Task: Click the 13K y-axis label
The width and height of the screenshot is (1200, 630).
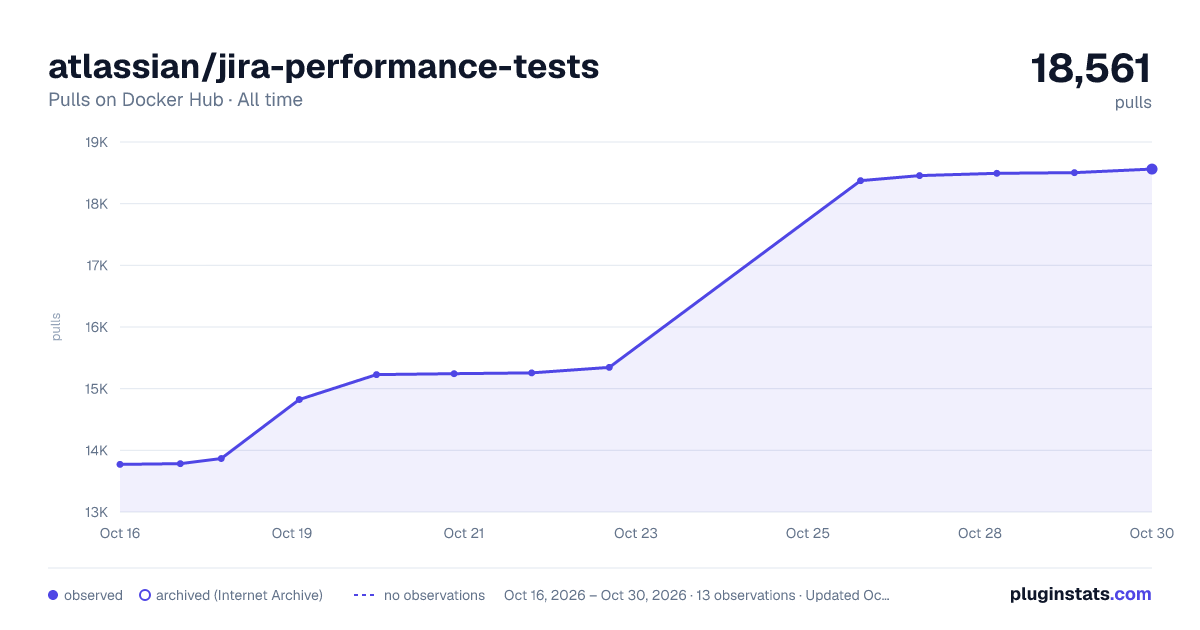Action: coord(97,512)
